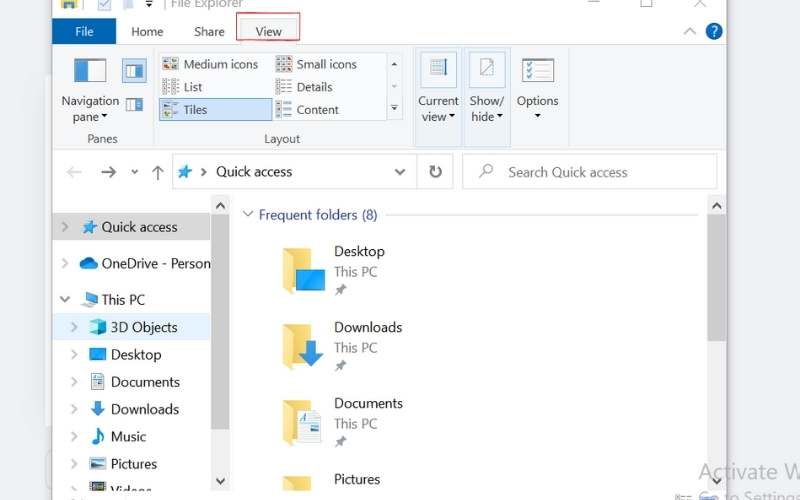Collapse the ribbon with the caret
Screen dimensions: 800x500
689,32
